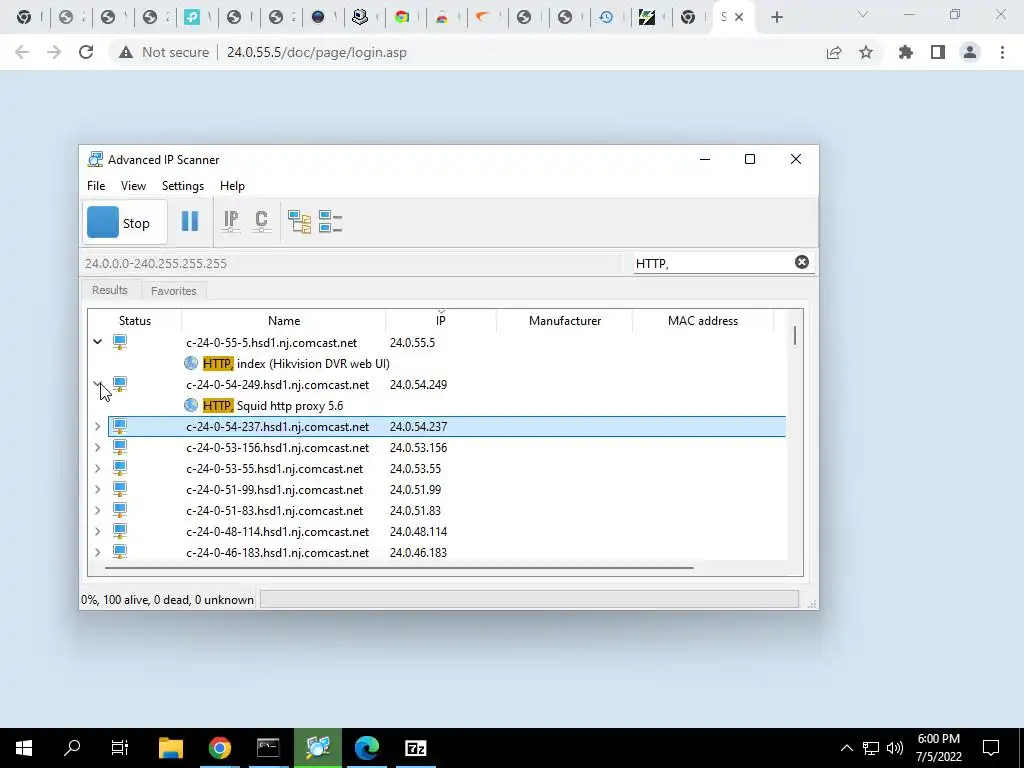
Task: Expand the 24.0.53.156 host entry
Action: [x=97, y=447]
